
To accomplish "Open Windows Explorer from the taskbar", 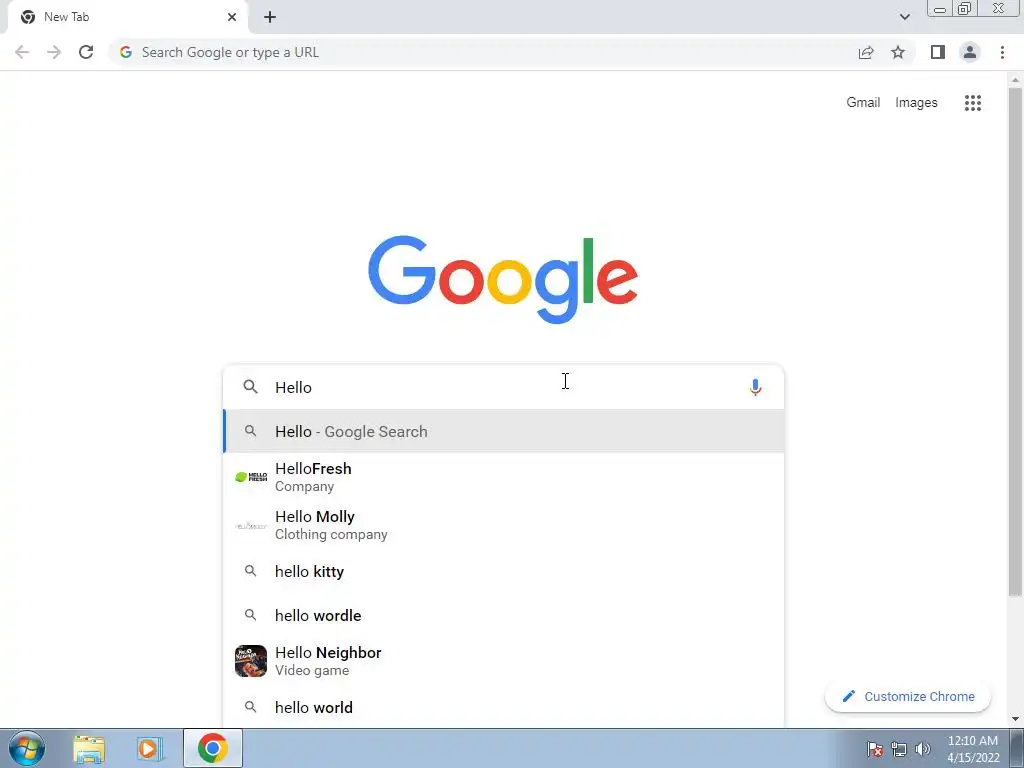I will click(x=89, y=749).
